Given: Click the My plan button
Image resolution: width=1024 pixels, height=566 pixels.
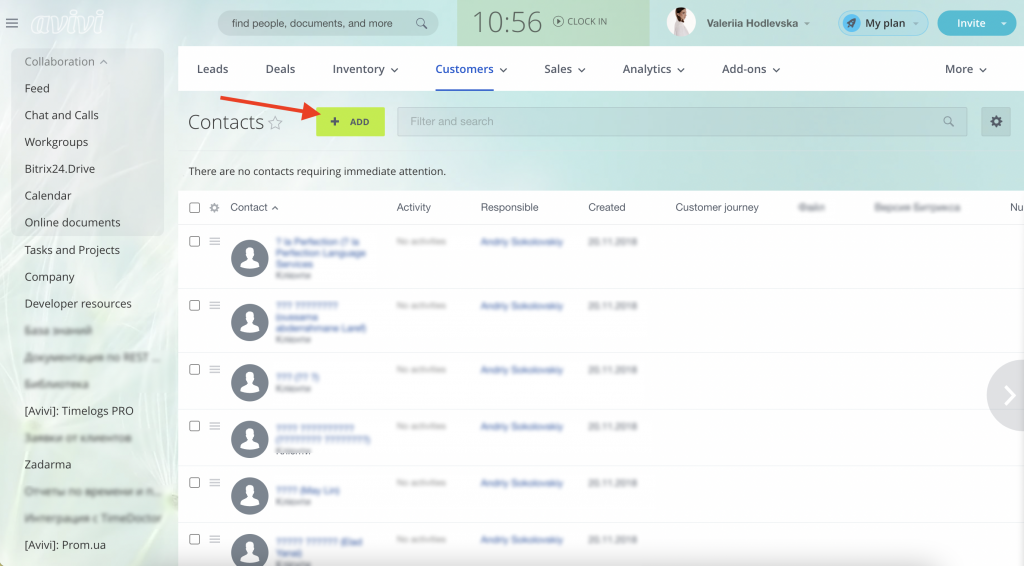Looking at the screenshot, I should coord(883,24).
